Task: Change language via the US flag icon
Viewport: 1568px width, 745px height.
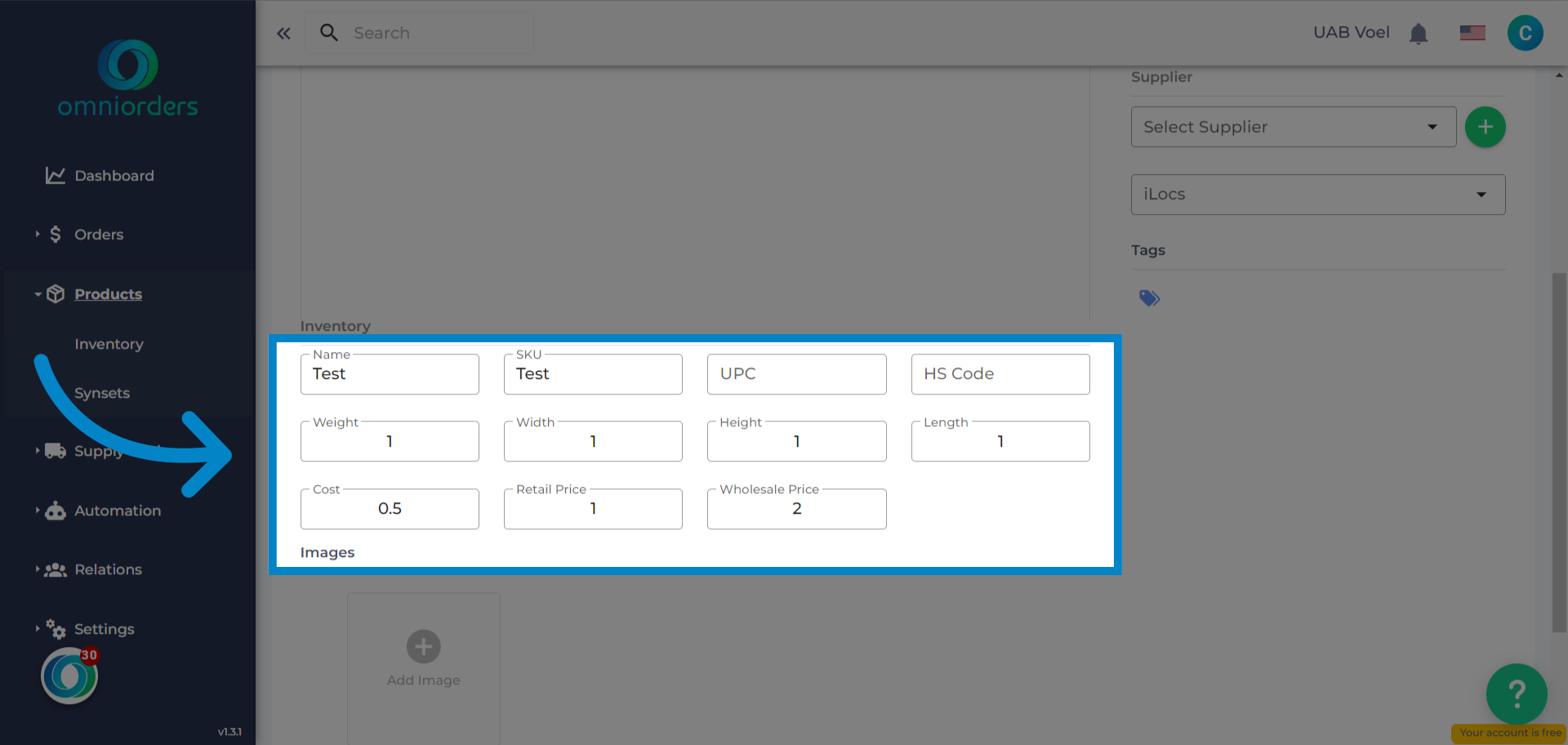Action: 1472,33
